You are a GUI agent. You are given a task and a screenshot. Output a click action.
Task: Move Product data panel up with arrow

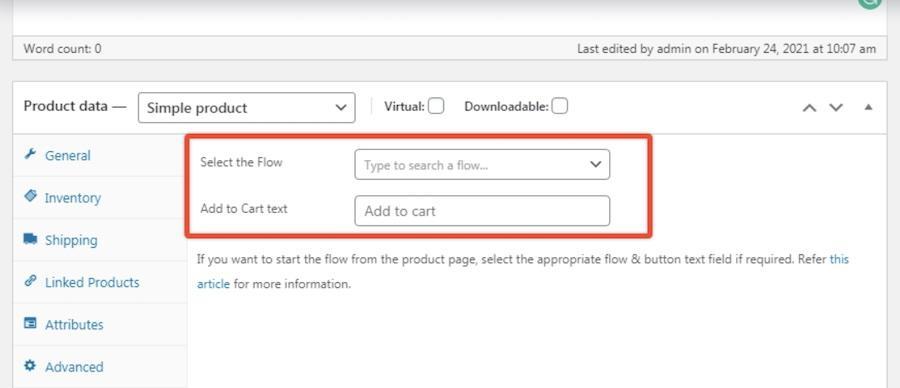(809, 107)
